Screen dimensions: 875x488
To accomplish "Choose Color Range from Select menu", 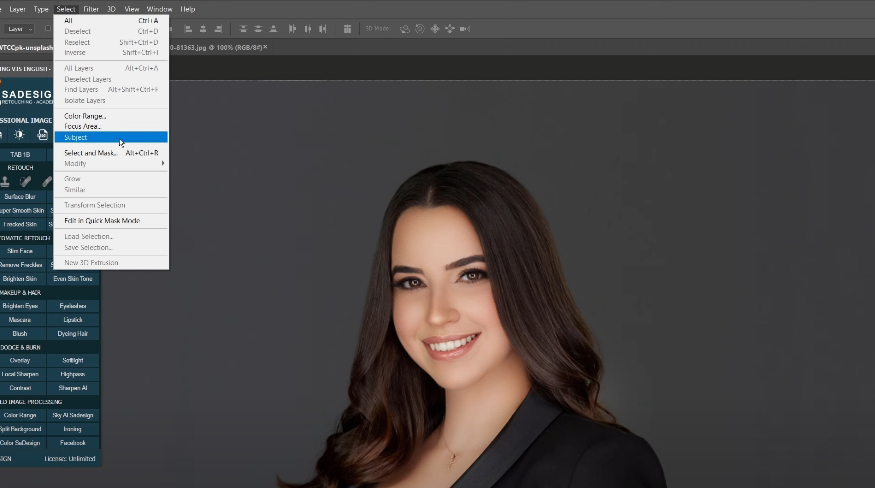I will click(x=111, y=116).
